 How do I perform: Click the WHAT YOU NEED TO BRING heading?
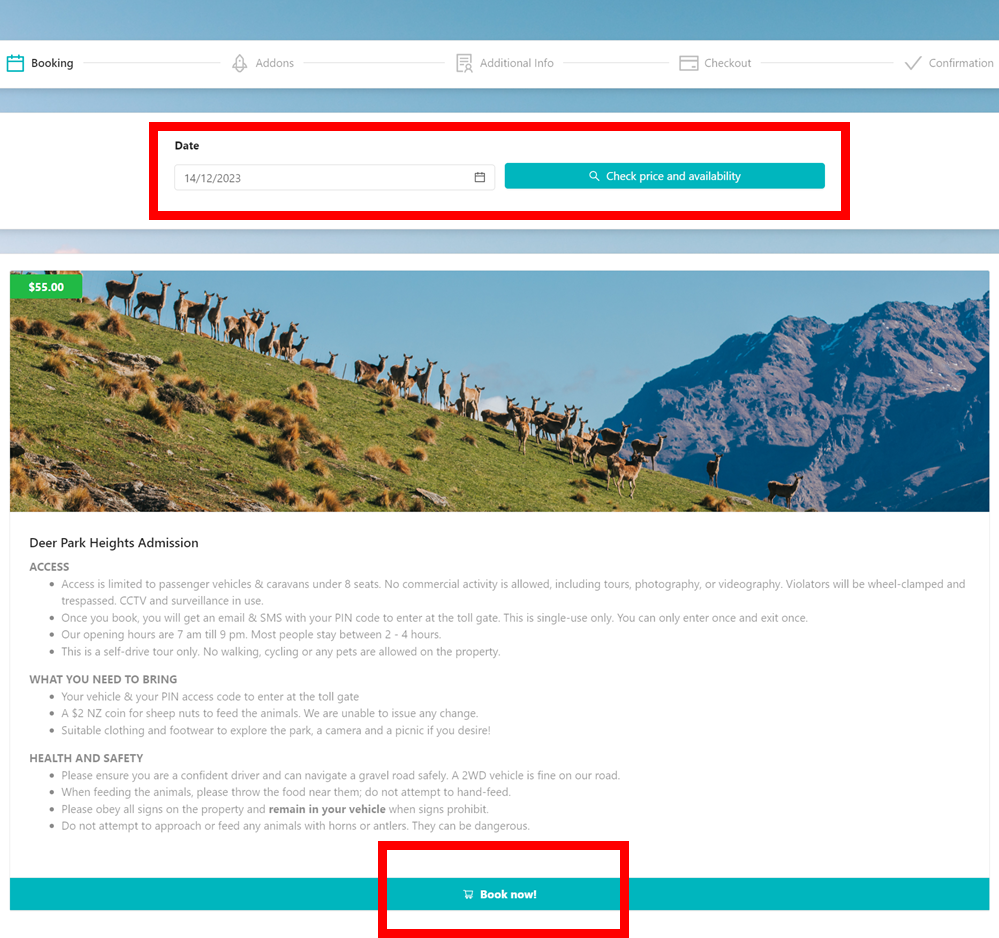click(103, 679)
